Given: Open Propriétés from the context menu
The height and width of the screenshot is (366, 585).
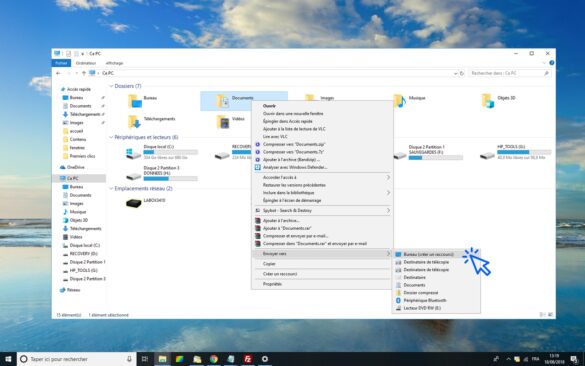Looking at the screenshot, I should (x=272, y=284).
